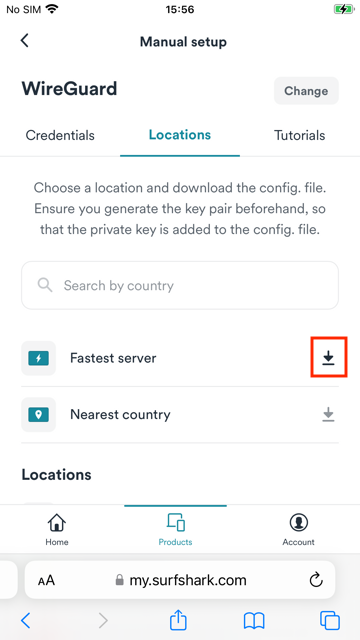Open the Account section in bottom navigation
The width and height of the screenshot is (360, 640).
pyautogui.click(x=298, y=530)
